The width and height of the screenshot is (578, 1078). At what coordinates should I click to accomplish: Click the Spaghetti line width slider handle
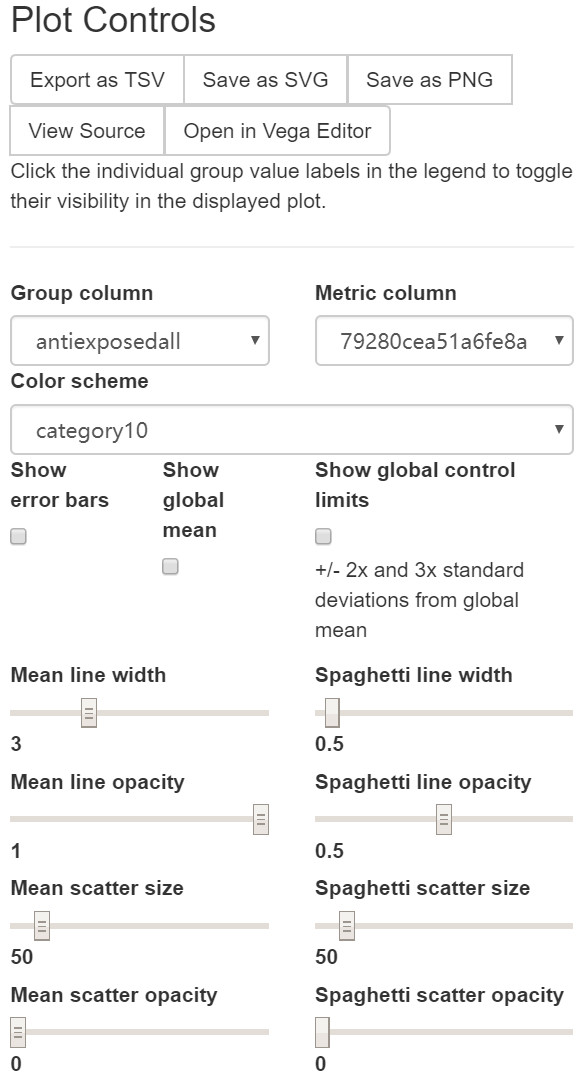tap(332, 712)
